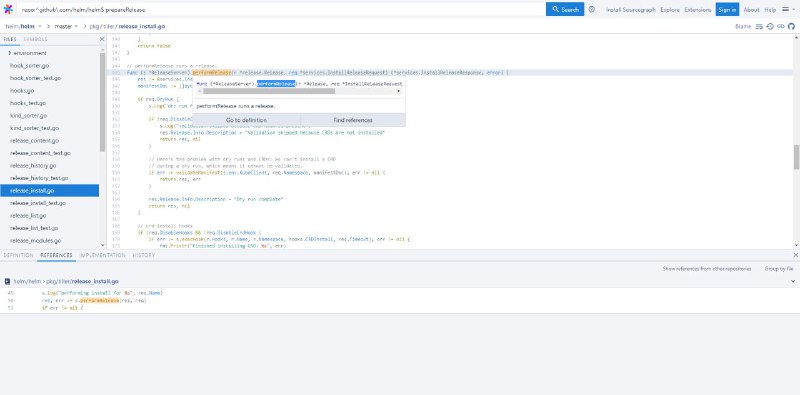Enable Show references from other repositories
The height and width of the screenshot is (395, 800).
coord(707,268)
